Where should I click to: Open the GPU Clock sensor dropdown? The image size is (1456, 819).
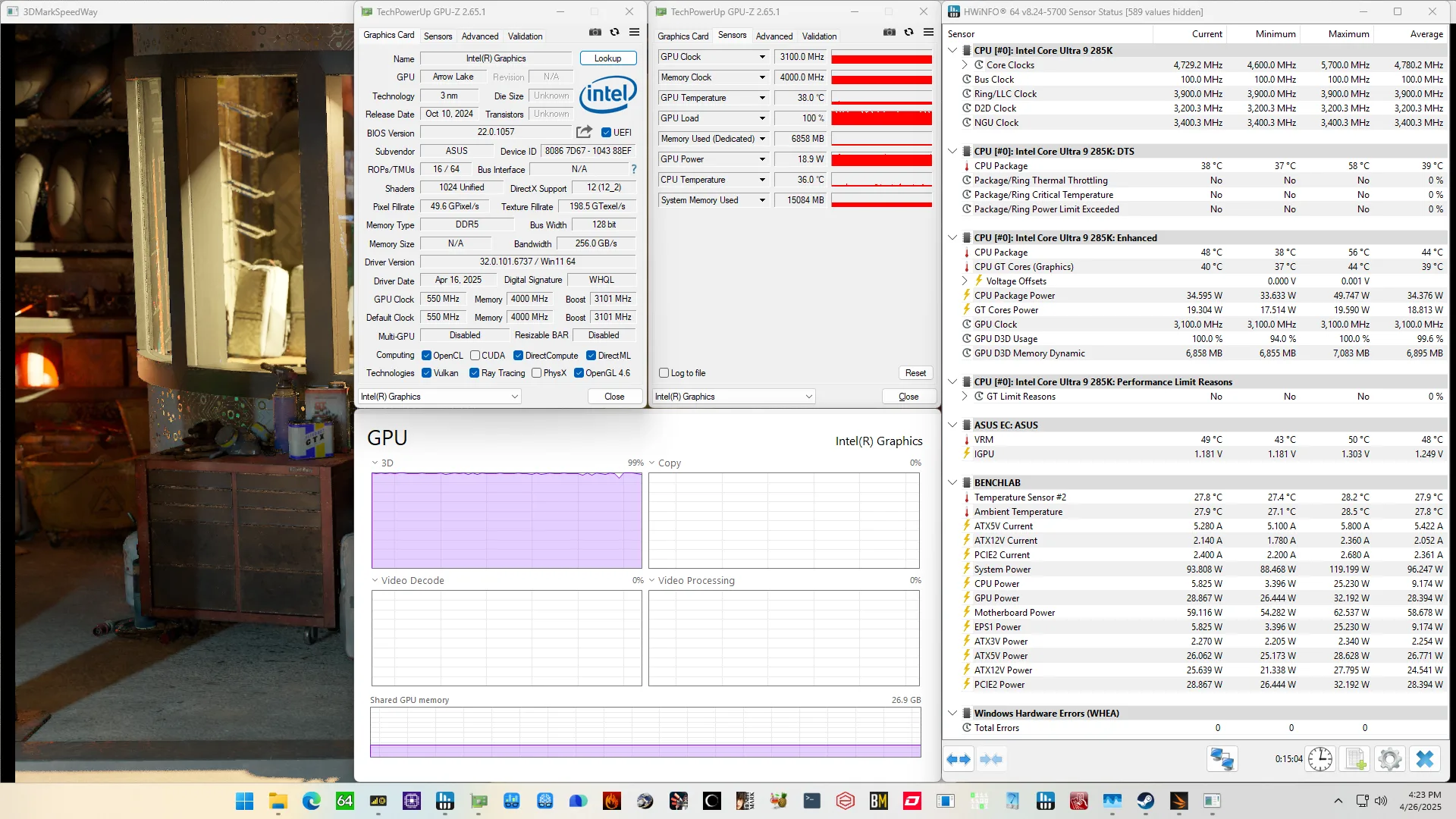[762, 57]
